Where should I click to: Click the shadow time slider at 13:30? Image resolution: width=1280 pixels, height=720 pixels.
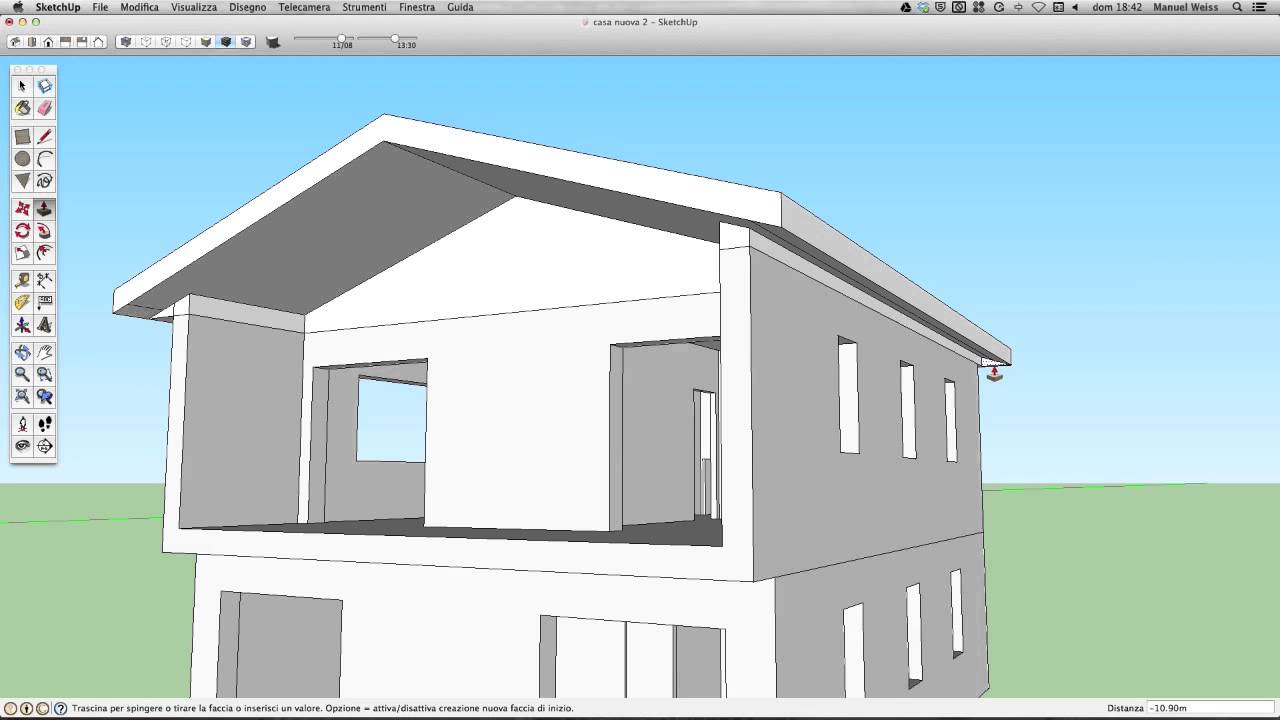[x=395, y=39]
